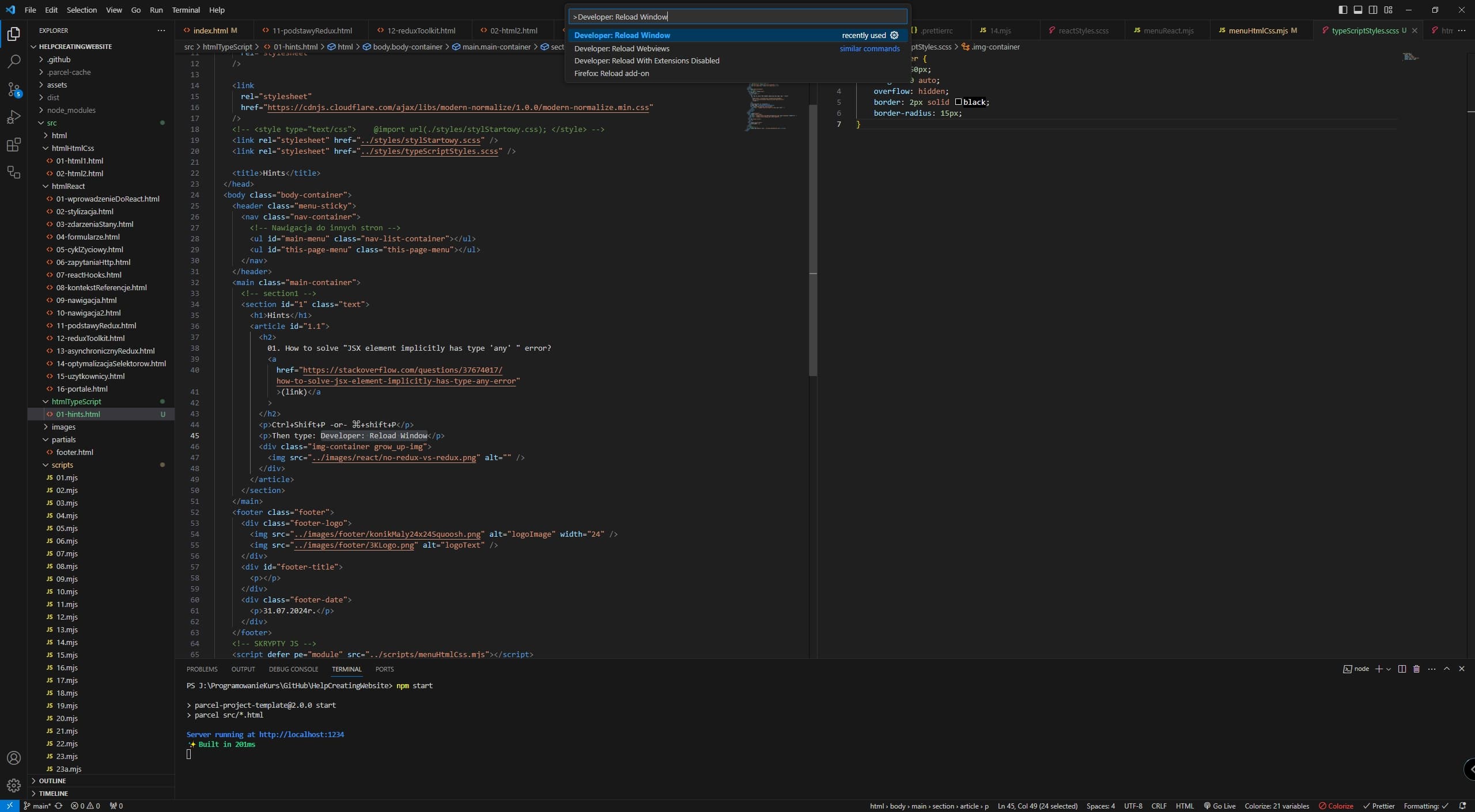Toggle Colorize in status bar
Screen dimensions: 1475x812
coord(1336,806)
